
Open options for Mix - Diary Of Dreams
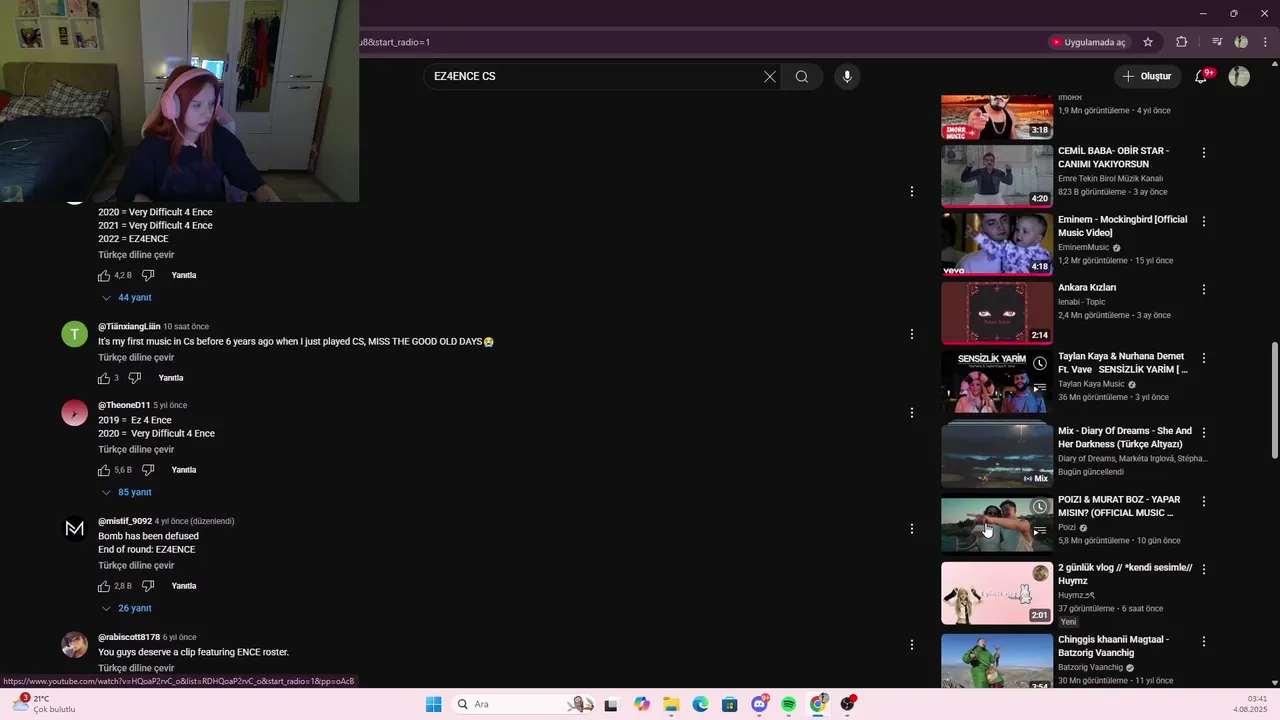[x=1204, y=433]
